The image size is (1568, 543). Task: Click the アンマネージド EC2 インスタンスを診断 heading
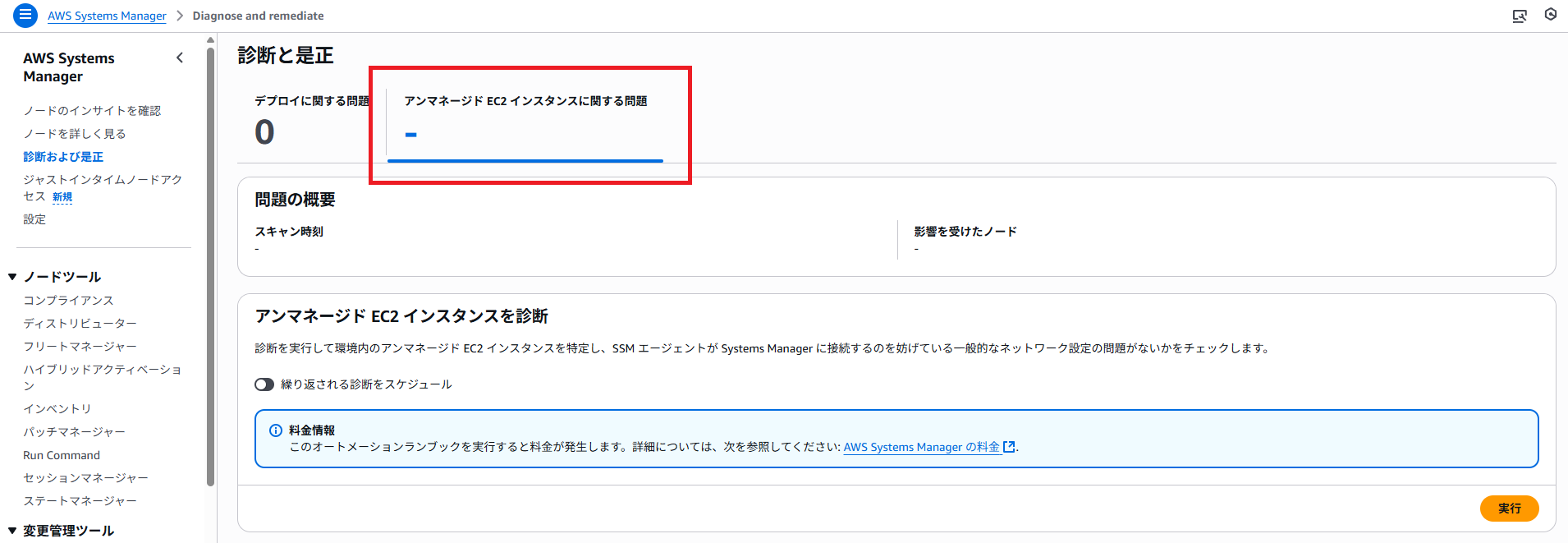pos(401,316)
